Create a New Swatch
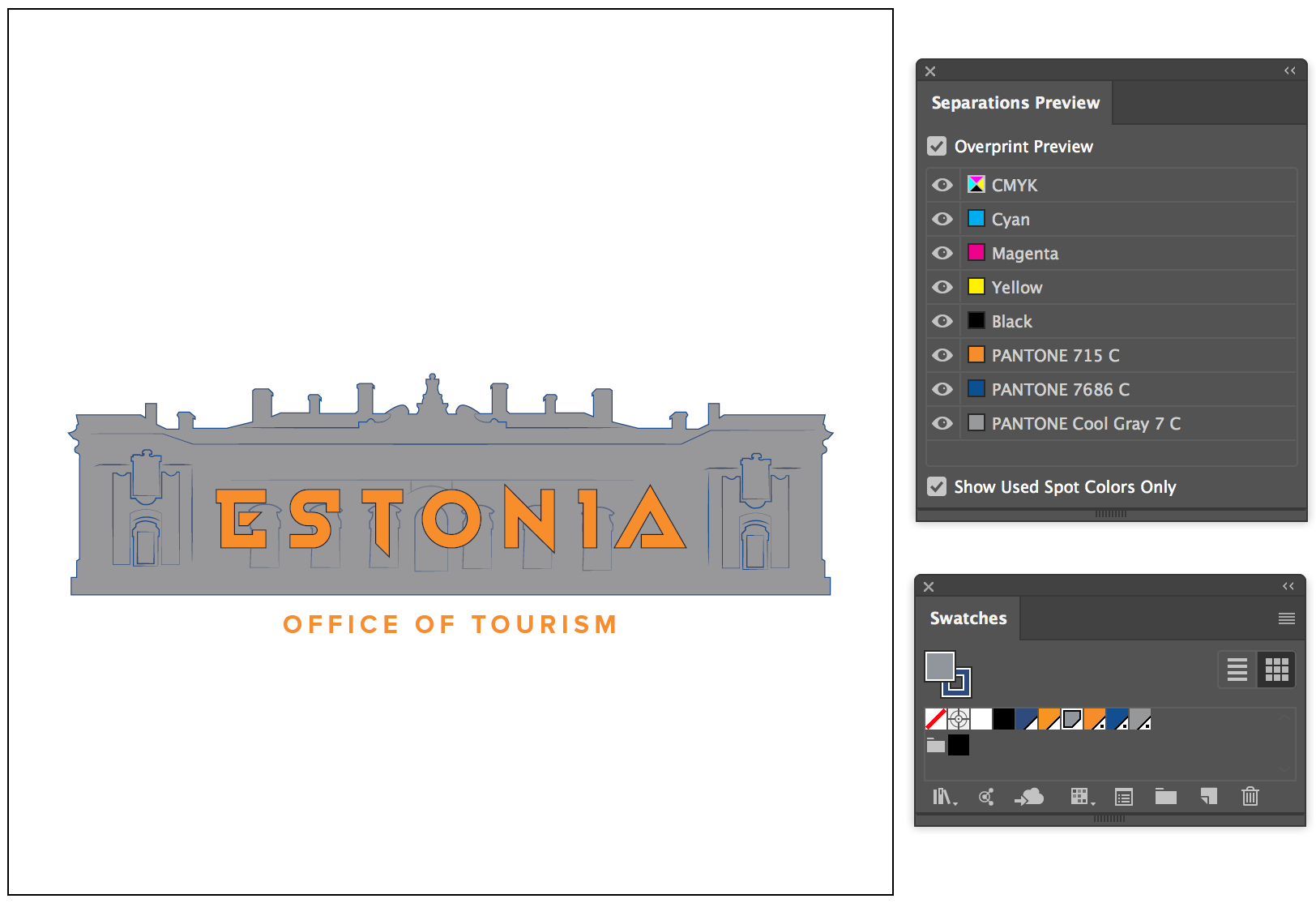 pyautogui.click(x=1208, y=797)
